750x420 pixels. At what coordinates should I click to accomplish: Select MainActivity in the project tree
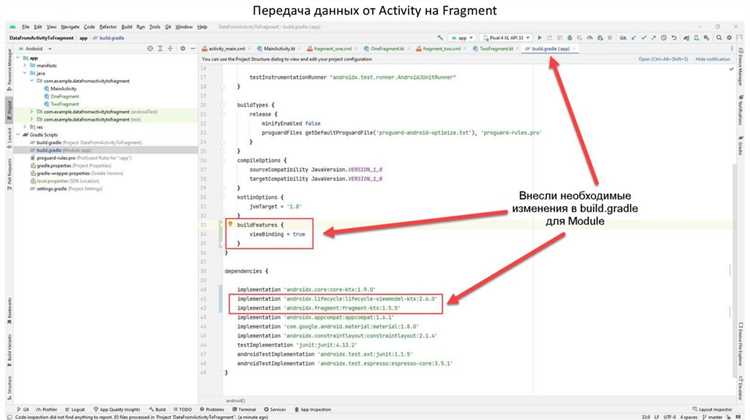pyautogui.click(x=63, y=88)
